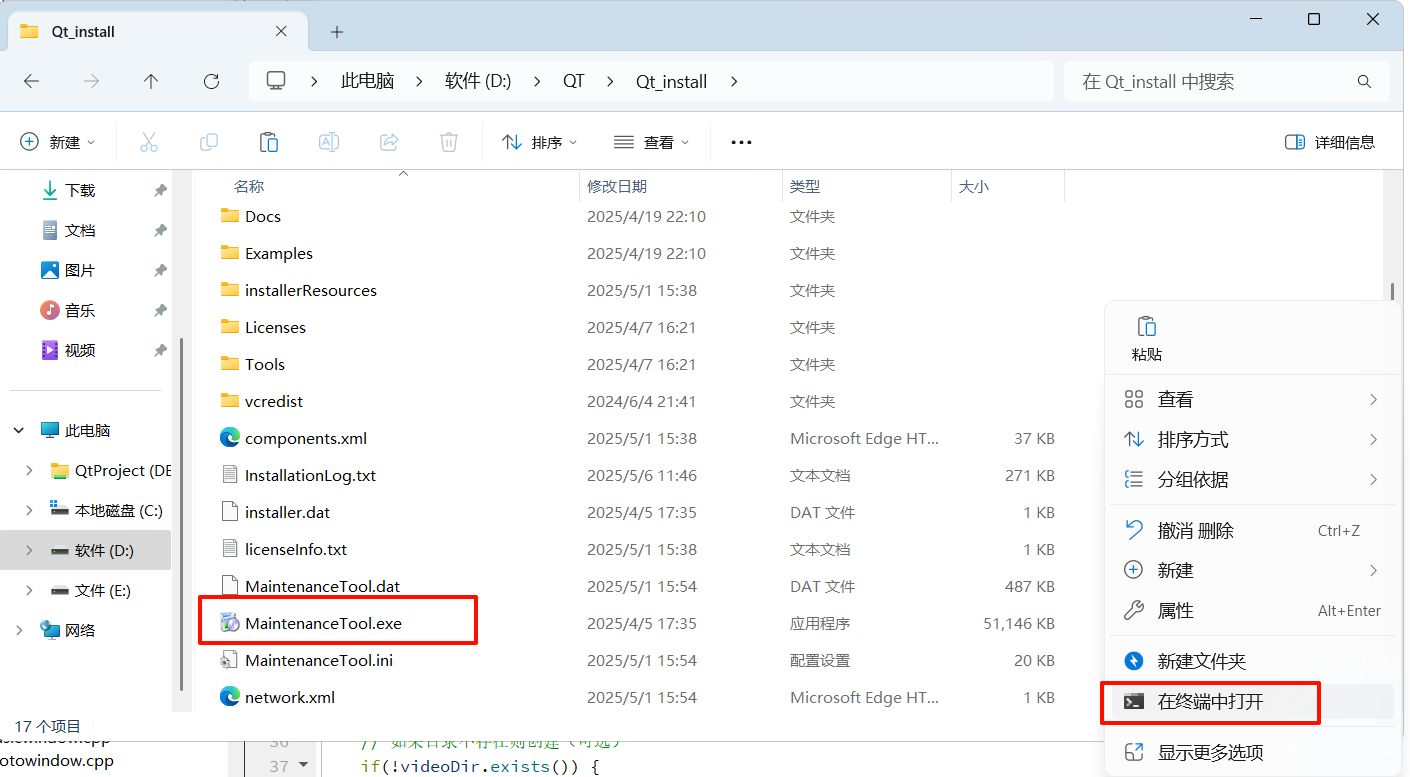Screen dimensions: 1410x777
Task: Open 分组依据 submenu in context menu
Action: [x=1253, y=479]
